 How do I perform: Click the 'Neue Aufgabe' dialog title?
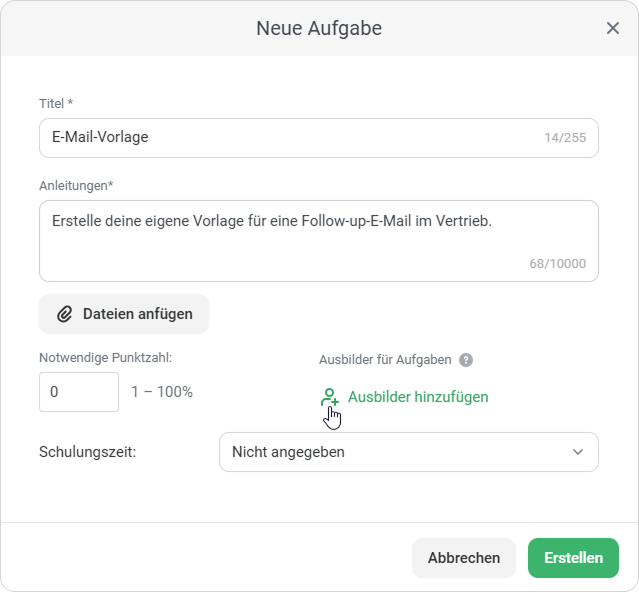tap(319, 28)
